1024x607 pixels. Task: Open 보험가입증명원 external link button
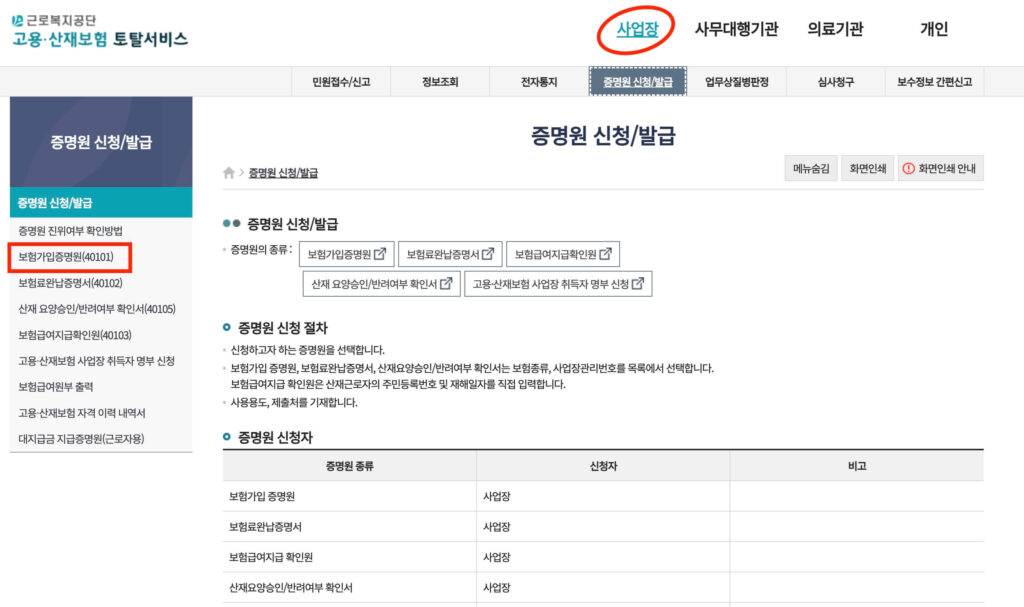[347, 254]
